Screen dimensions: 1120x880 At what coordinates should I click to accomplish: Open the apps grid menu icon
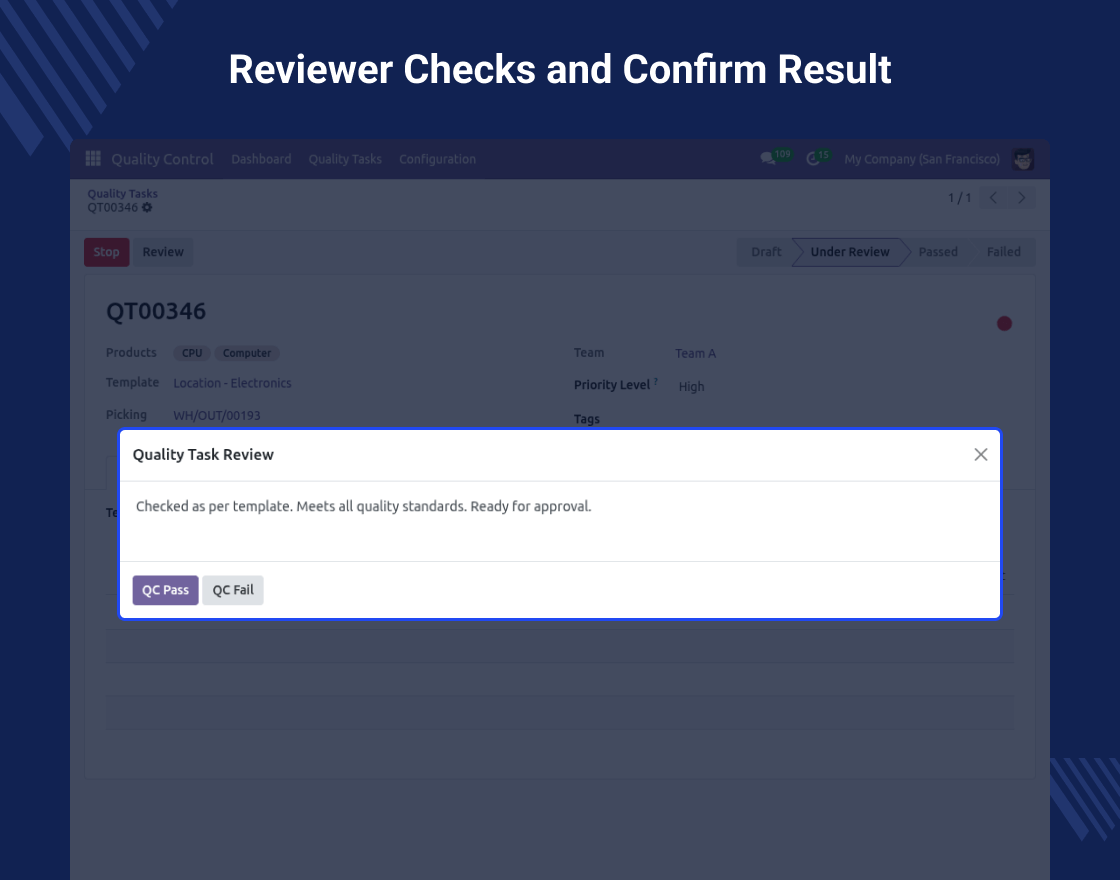pos(93,159)
